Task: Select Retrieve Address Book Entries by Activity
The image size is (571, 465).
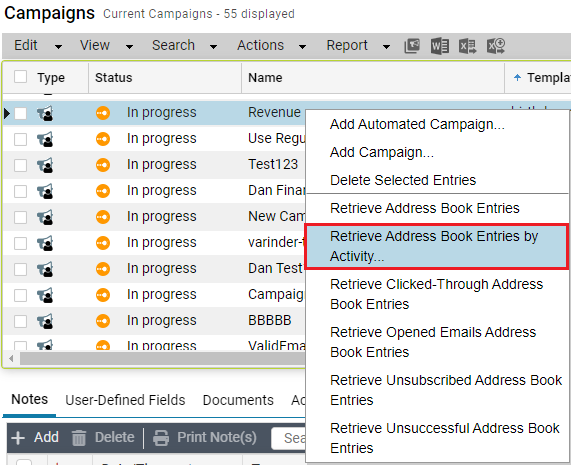Action: coord(436,247)
